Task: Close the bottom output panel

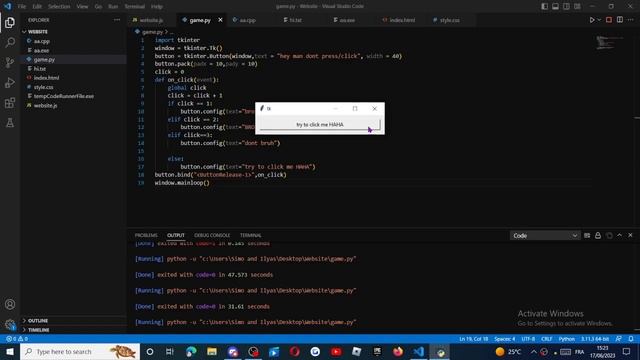Action: tap(631, 236)
